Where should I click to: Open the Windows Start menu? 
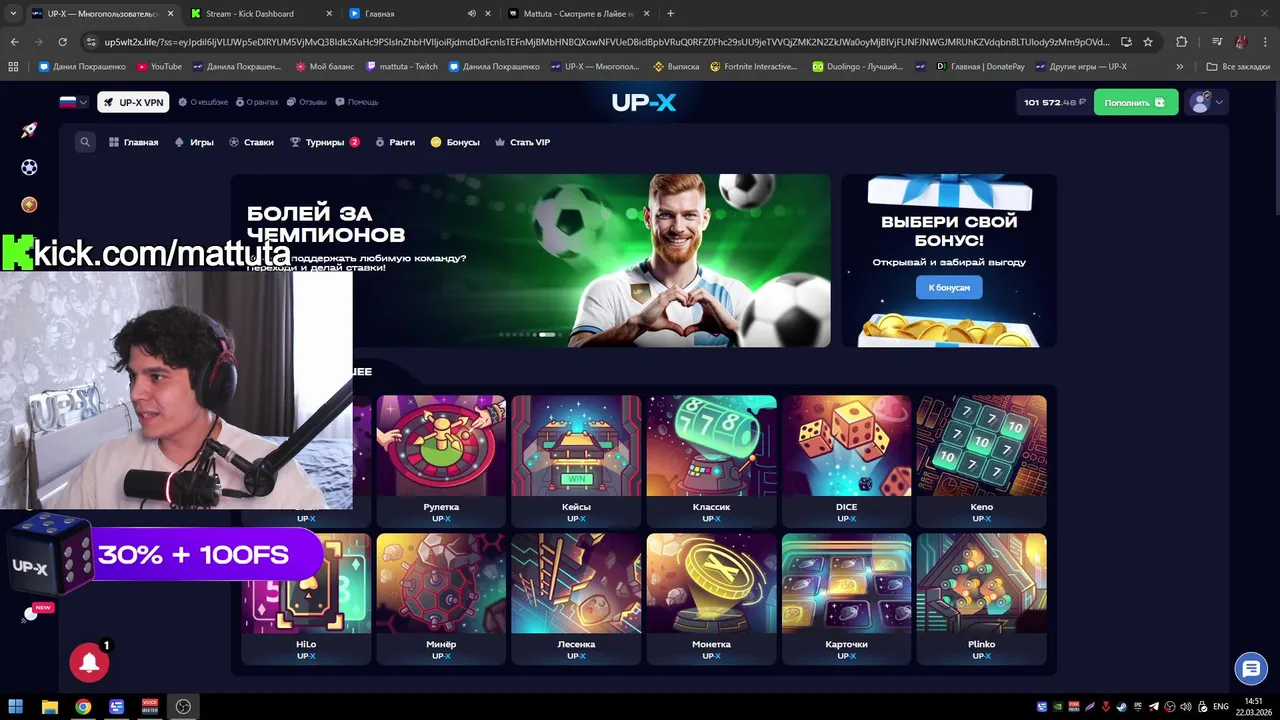(x=15, y=706)
